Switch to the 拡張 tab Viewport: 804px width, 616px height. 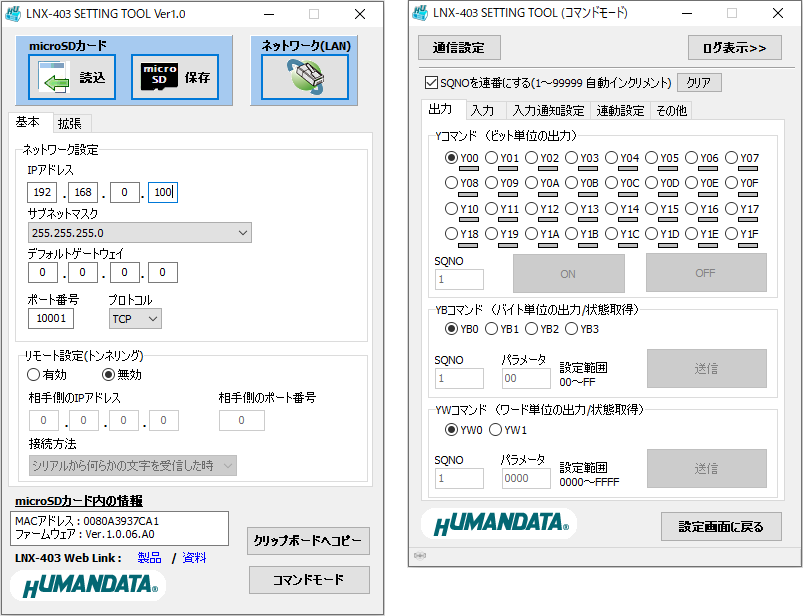pos(69,123)
